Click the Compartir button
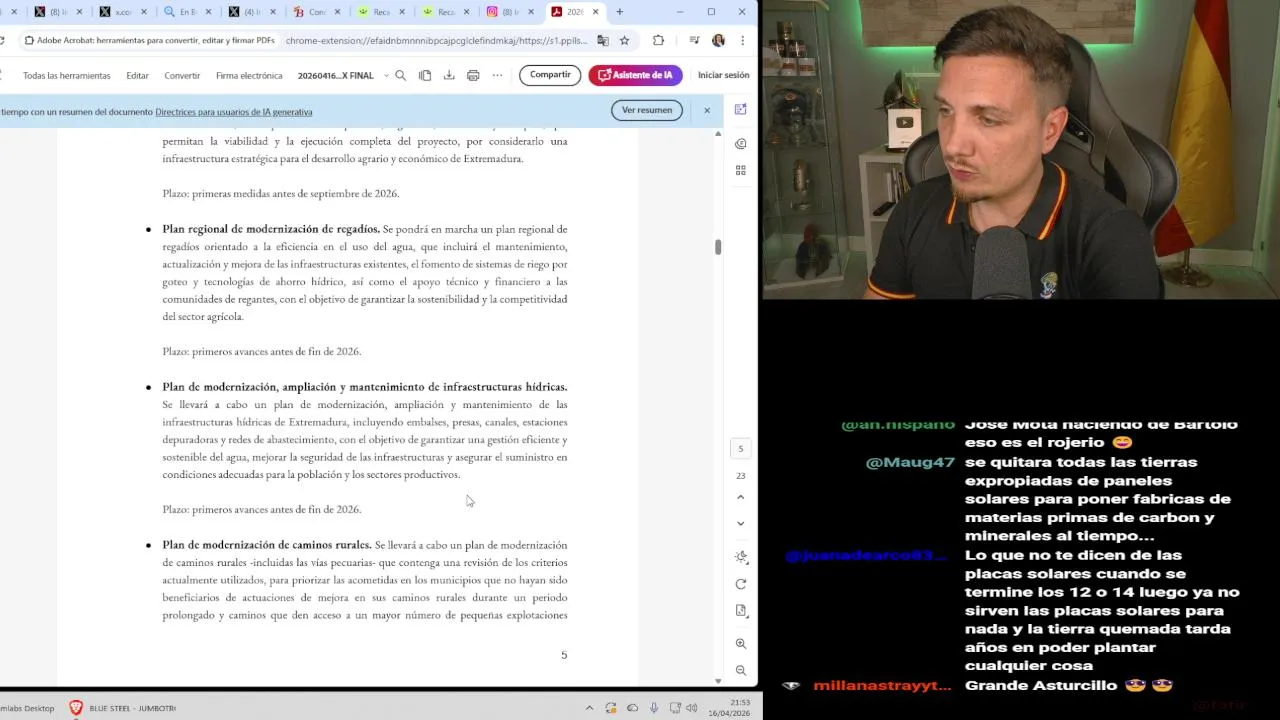The width and height of the screenshot is (1280, 720). tap(550, 75)
